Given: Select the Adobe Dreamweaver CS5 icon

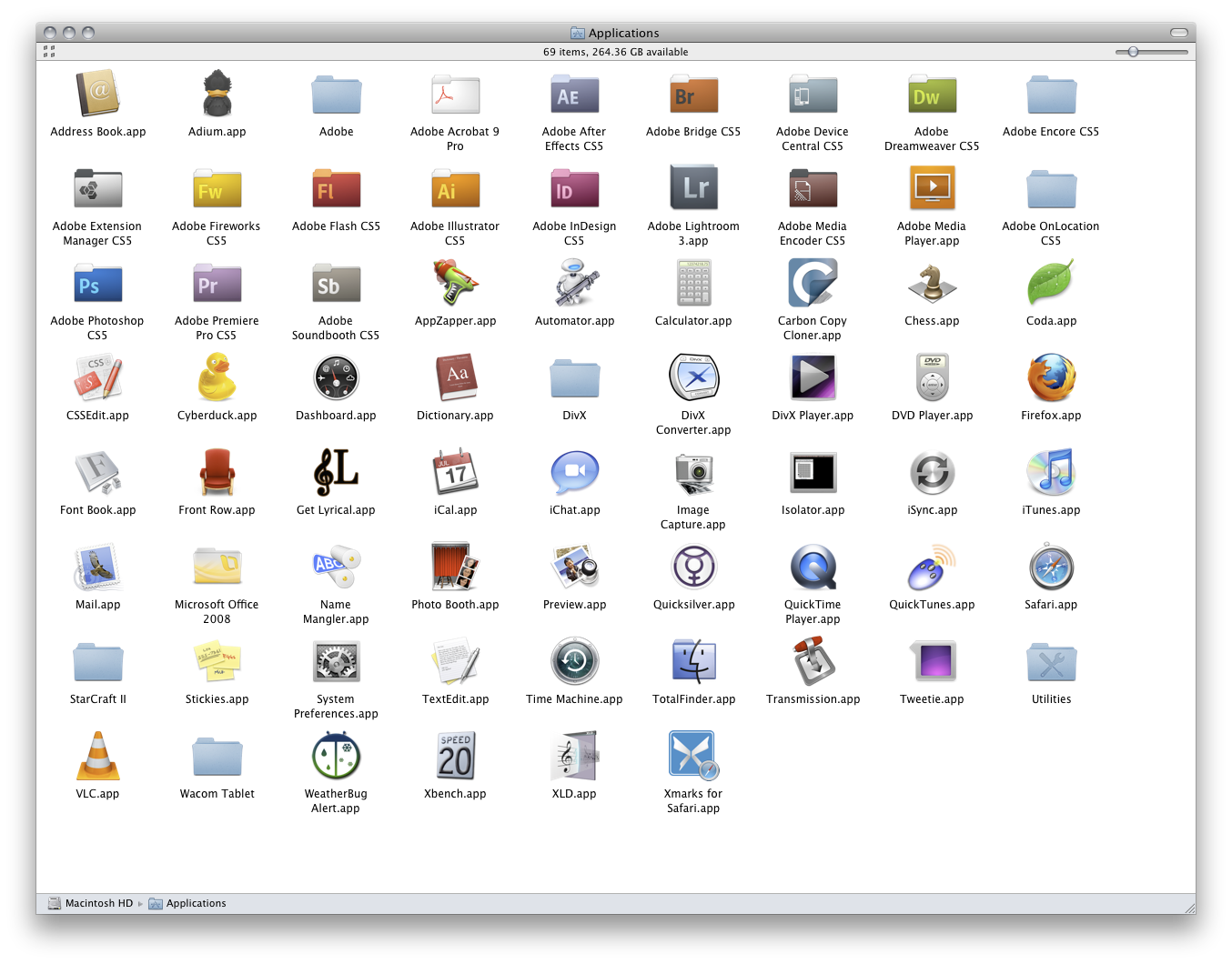Looking at the screenshot, I should tap(932, 95).
